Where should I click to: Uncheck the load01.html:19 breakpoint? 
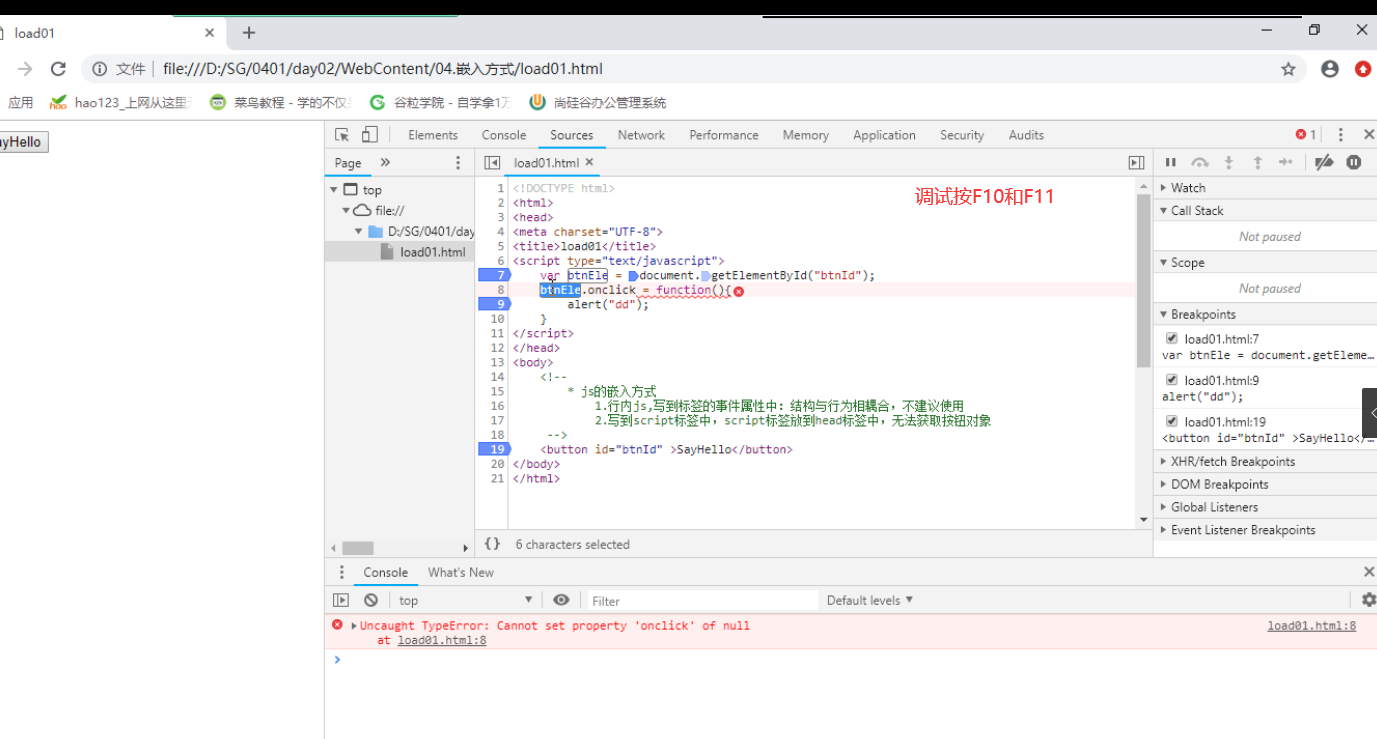1172,422
